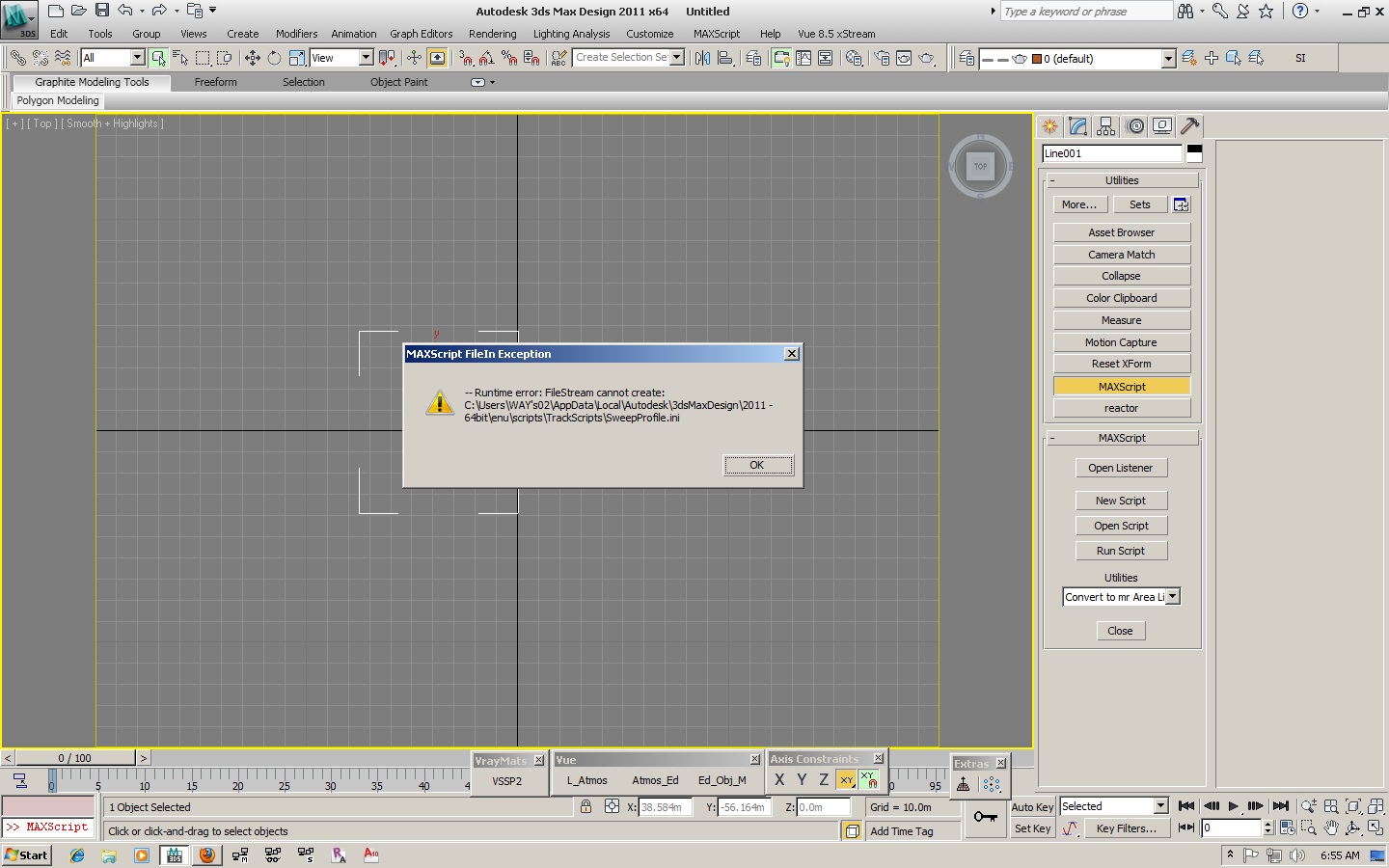Expand the layer dropdown showing 0 (default)
The width and height of the screenshot is (1389, 868).
pos(1168,59)
